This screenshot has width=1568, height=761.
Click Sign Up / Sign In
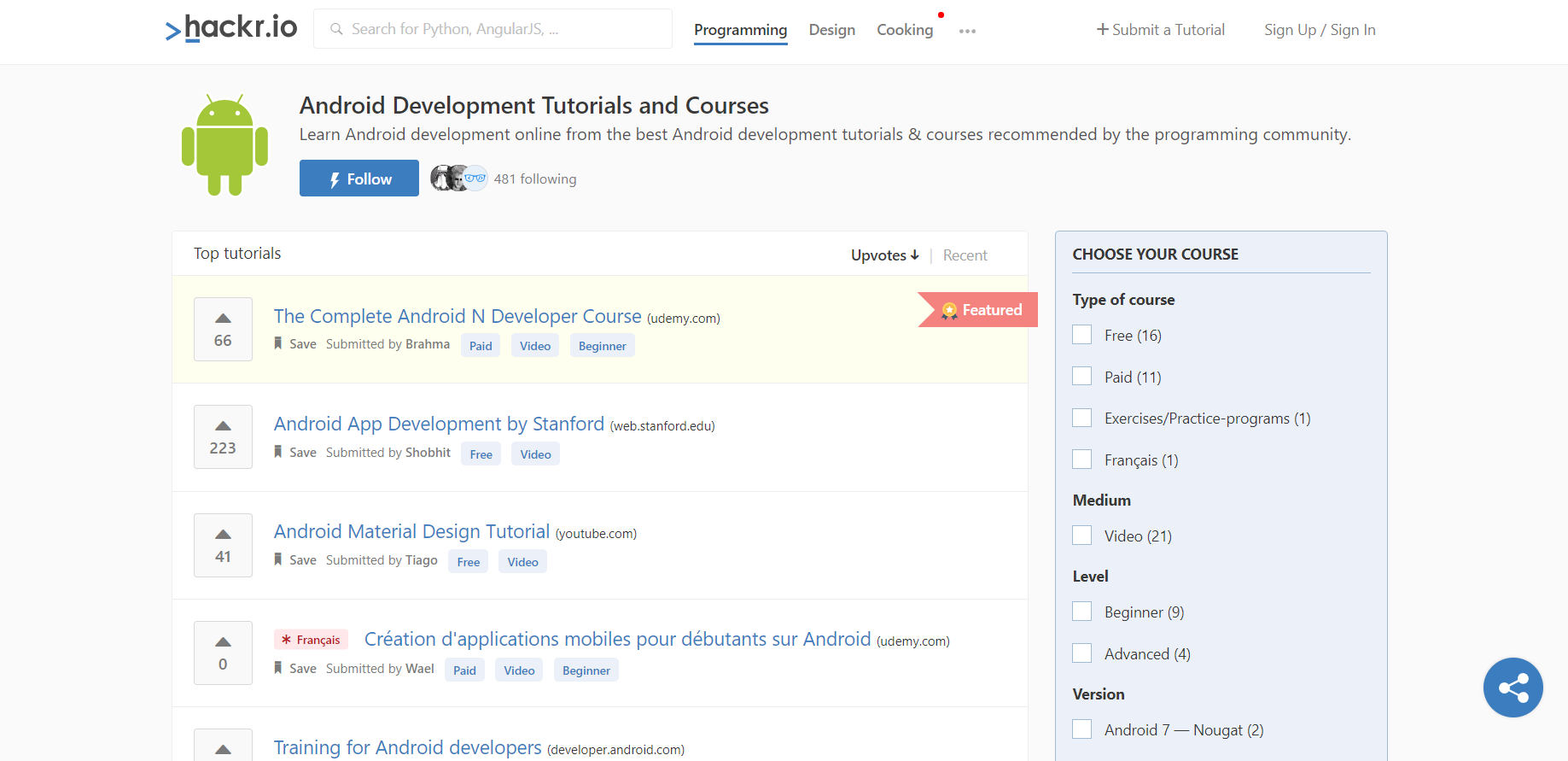[x=1320, y=30]
